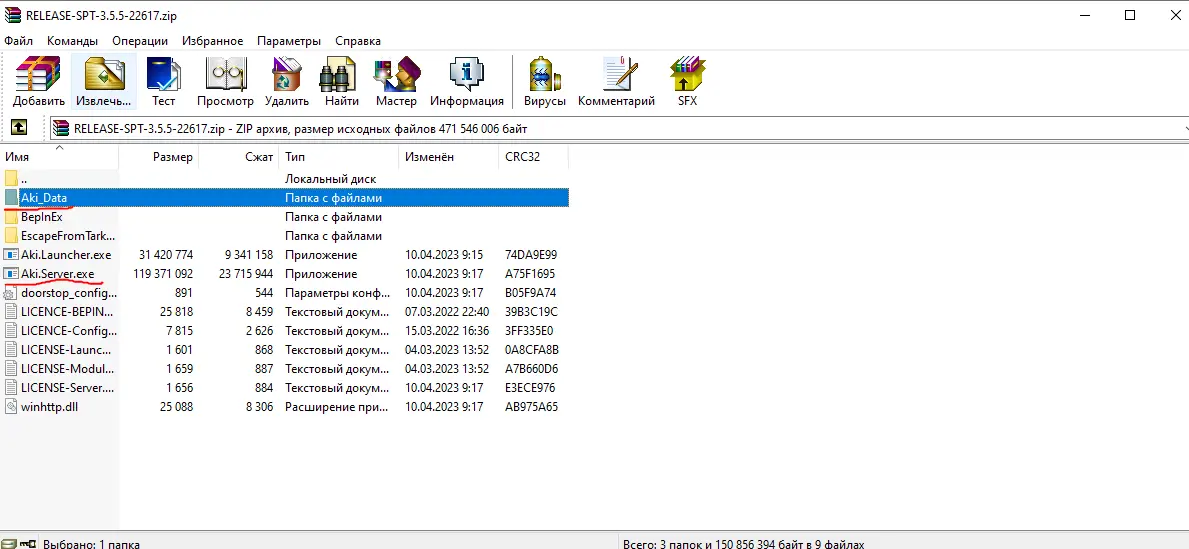Click the EscapeFromTark... folder icon
Viewport: 1189px width, 549px height.
(x=11, y=236)
